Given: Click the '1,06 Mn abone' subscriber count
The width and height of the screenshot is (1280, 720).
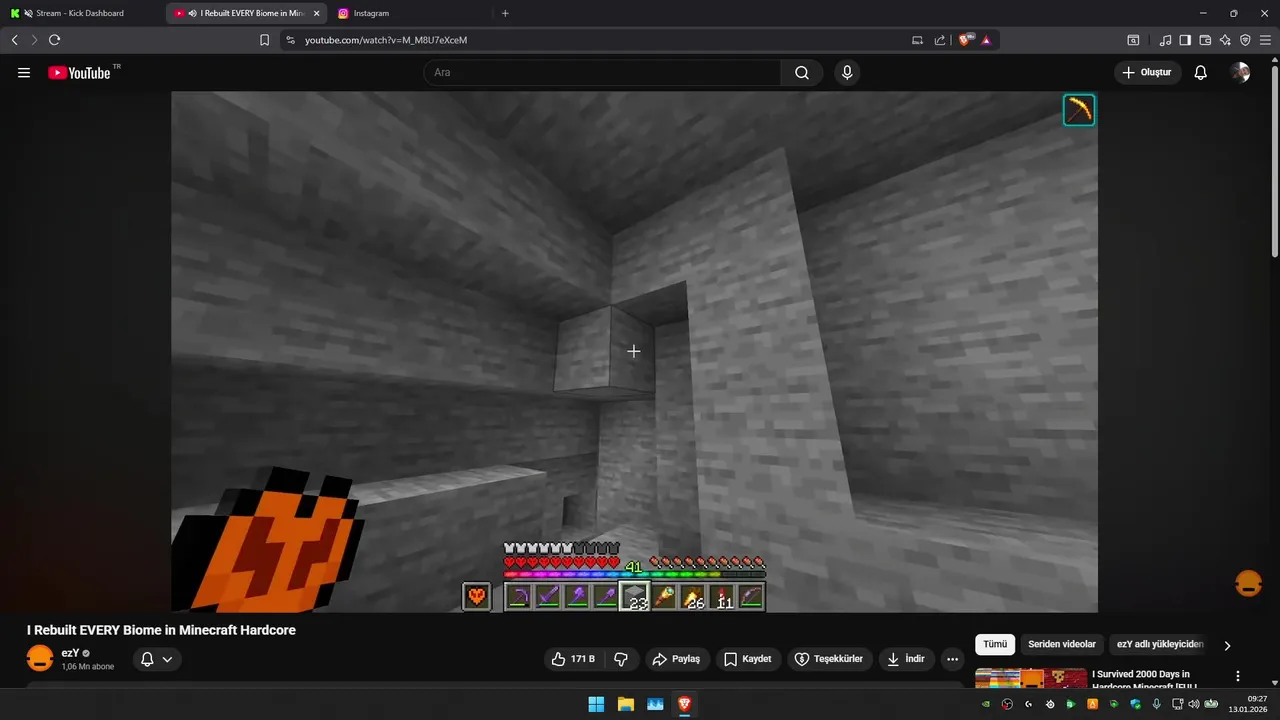Looking at the screenshot, I should 88,667.
